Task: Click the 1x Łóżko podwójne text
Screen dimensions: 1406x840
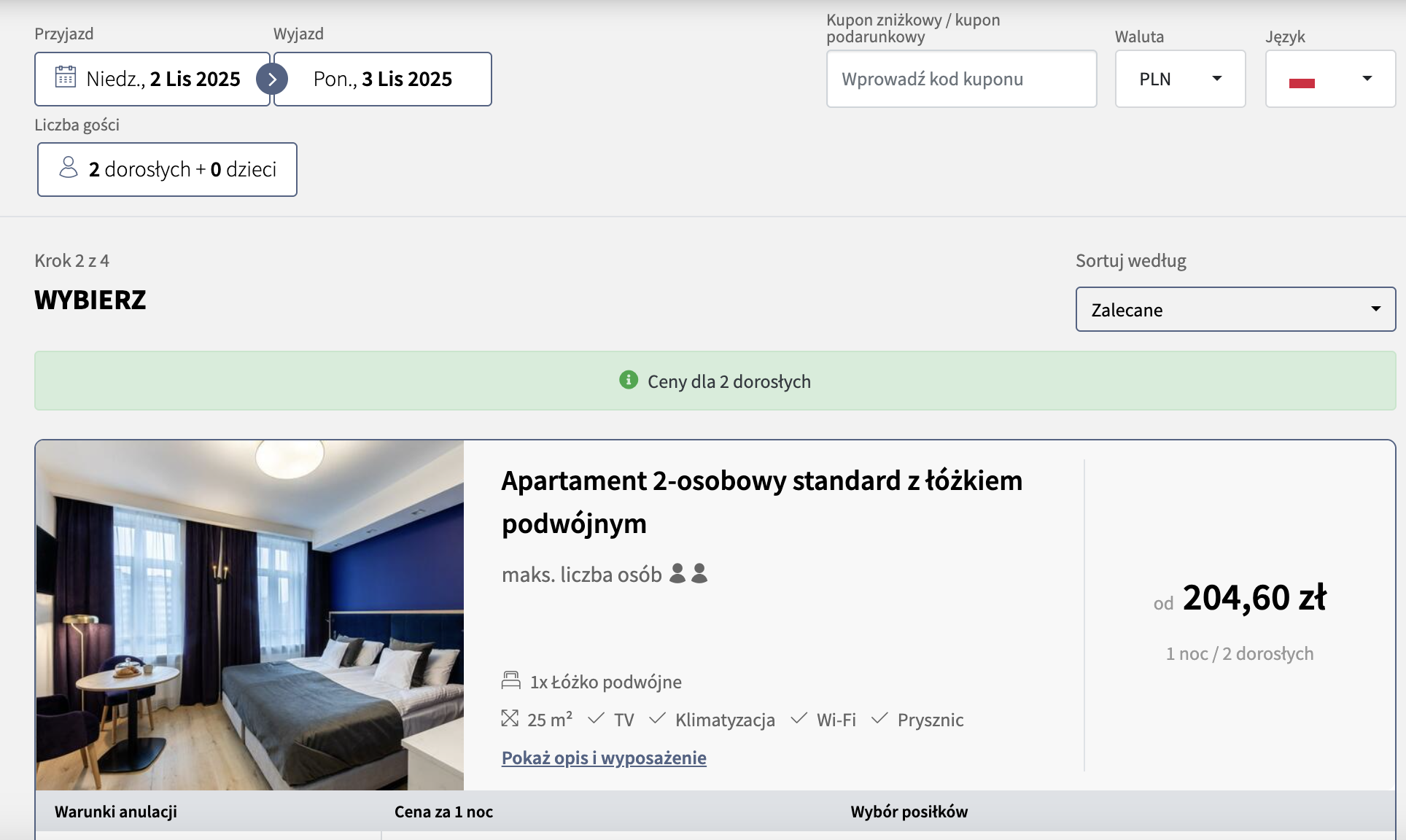Action: click(x=606, y=682)
